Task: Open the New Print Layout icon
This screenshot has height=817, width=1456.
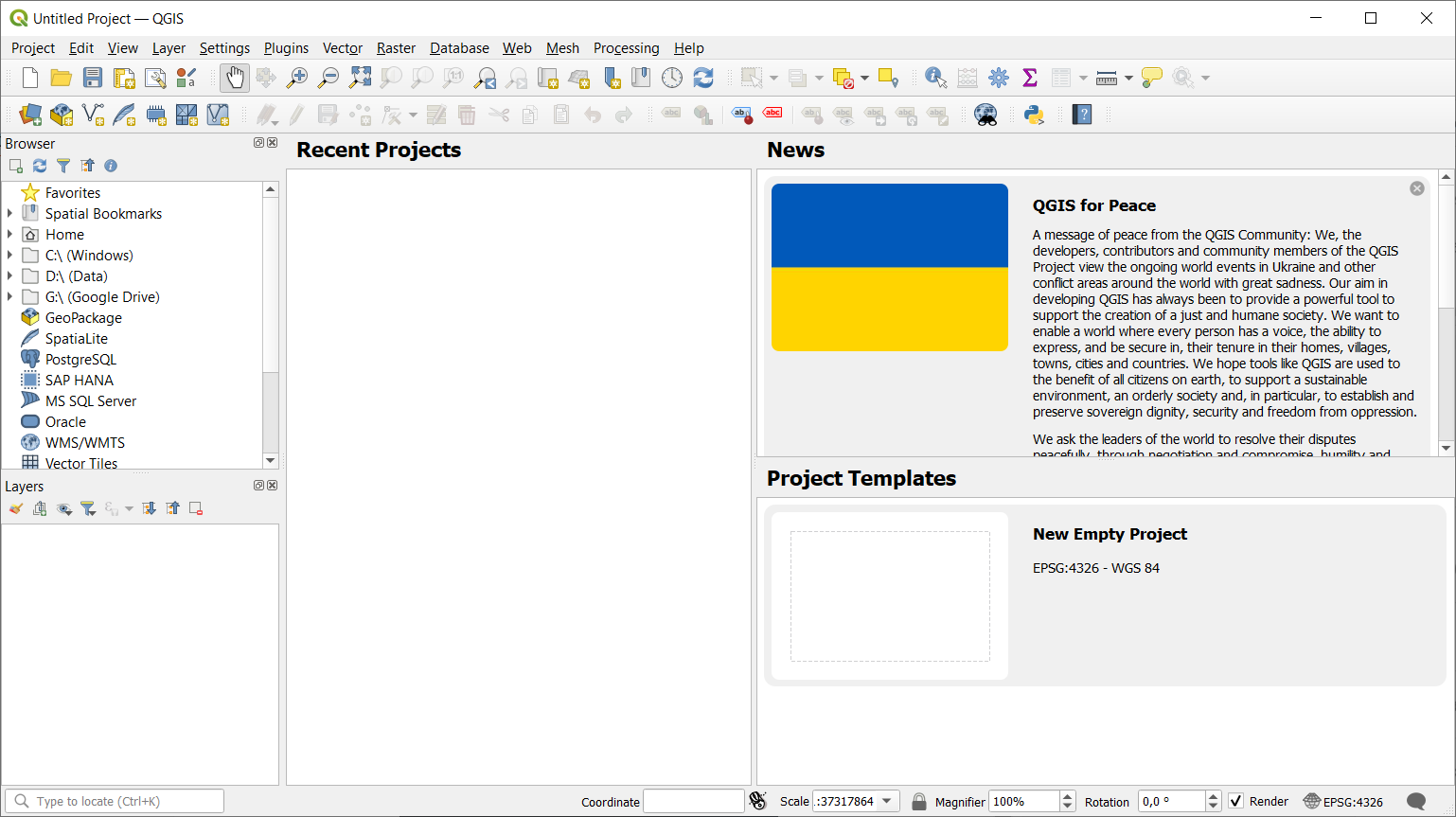Action: pos(123,78)
